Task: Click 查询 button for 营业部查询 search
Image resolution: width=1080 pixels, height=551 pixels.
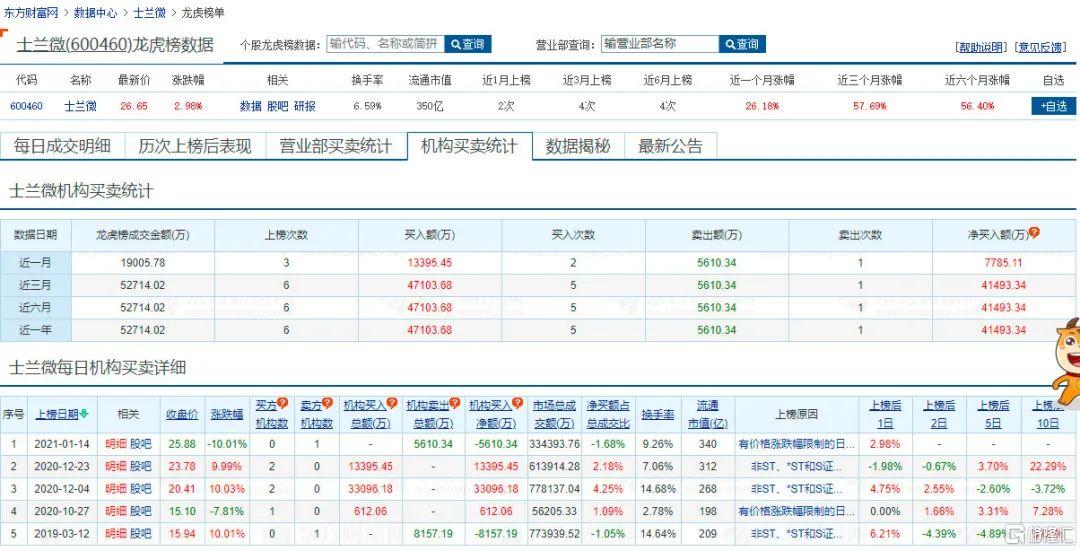Action: click(x=742, y=44)
